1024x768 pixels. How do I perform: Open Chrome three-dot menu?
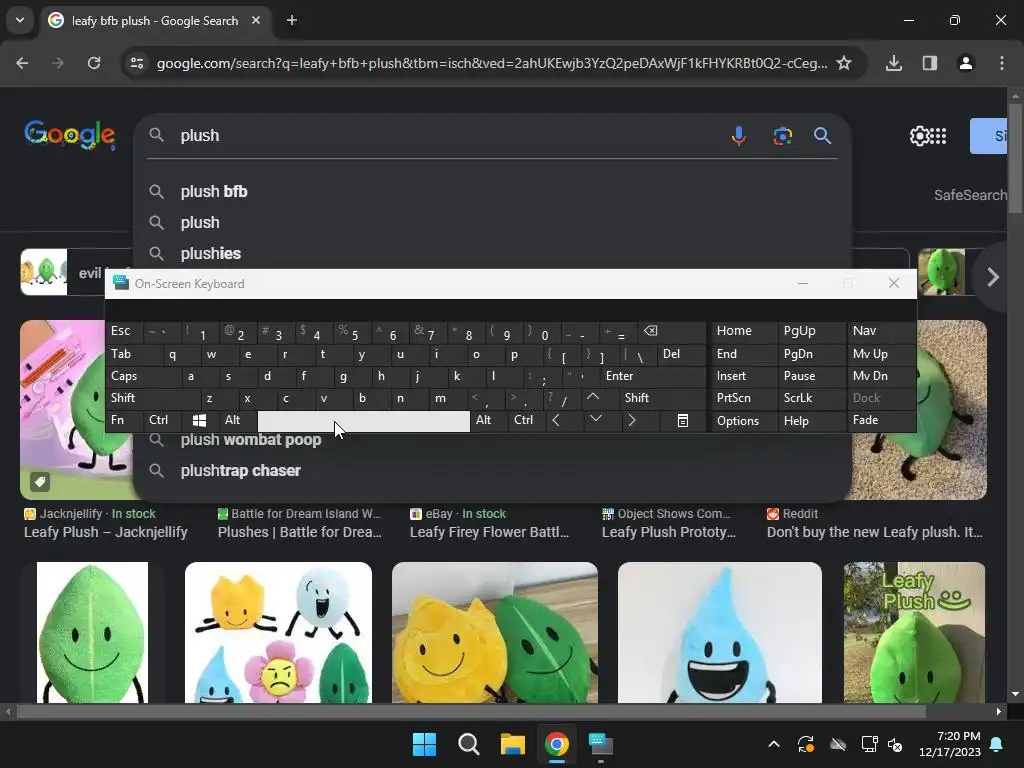[1002, 63]
